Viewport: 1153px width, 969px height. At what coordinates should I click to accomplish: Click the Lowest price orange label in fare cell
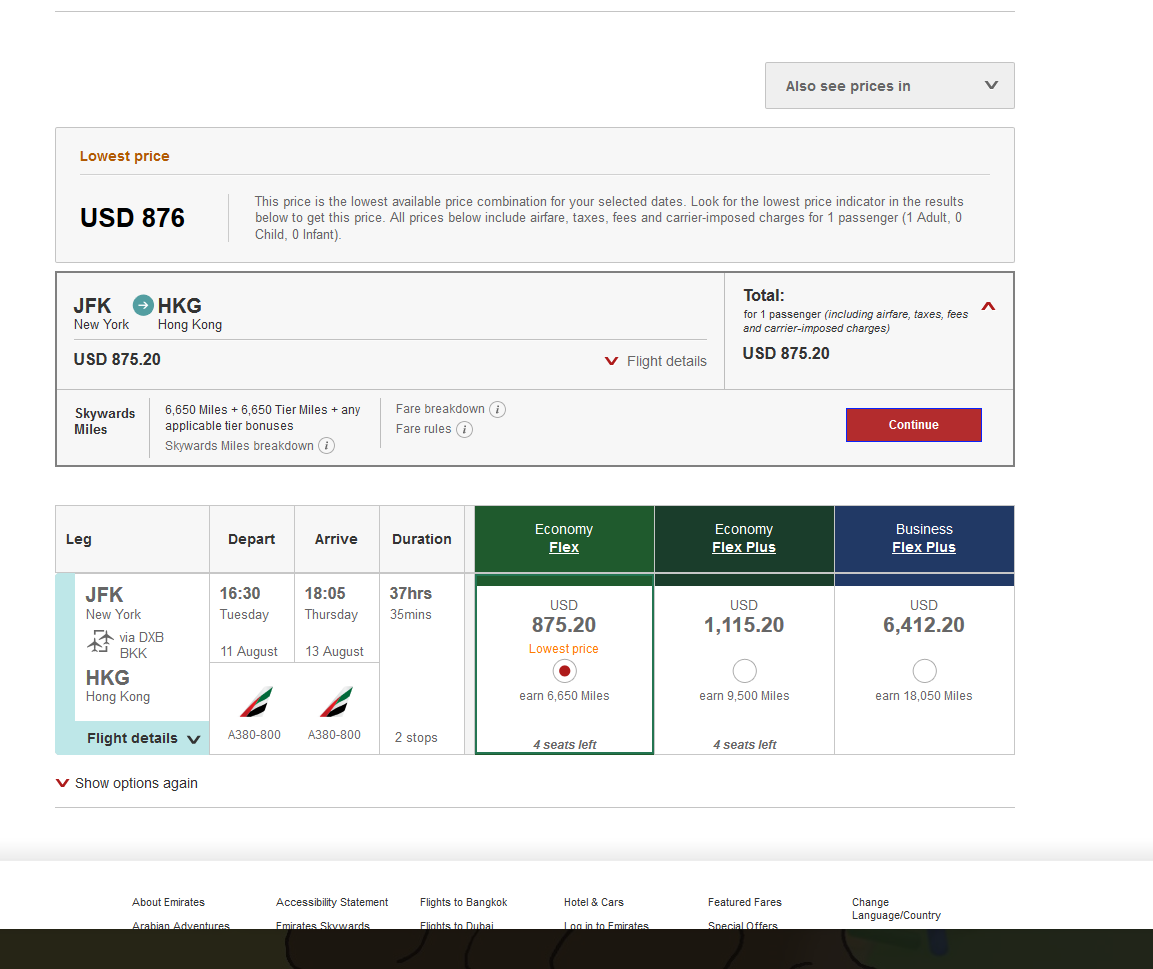(563, 648)
